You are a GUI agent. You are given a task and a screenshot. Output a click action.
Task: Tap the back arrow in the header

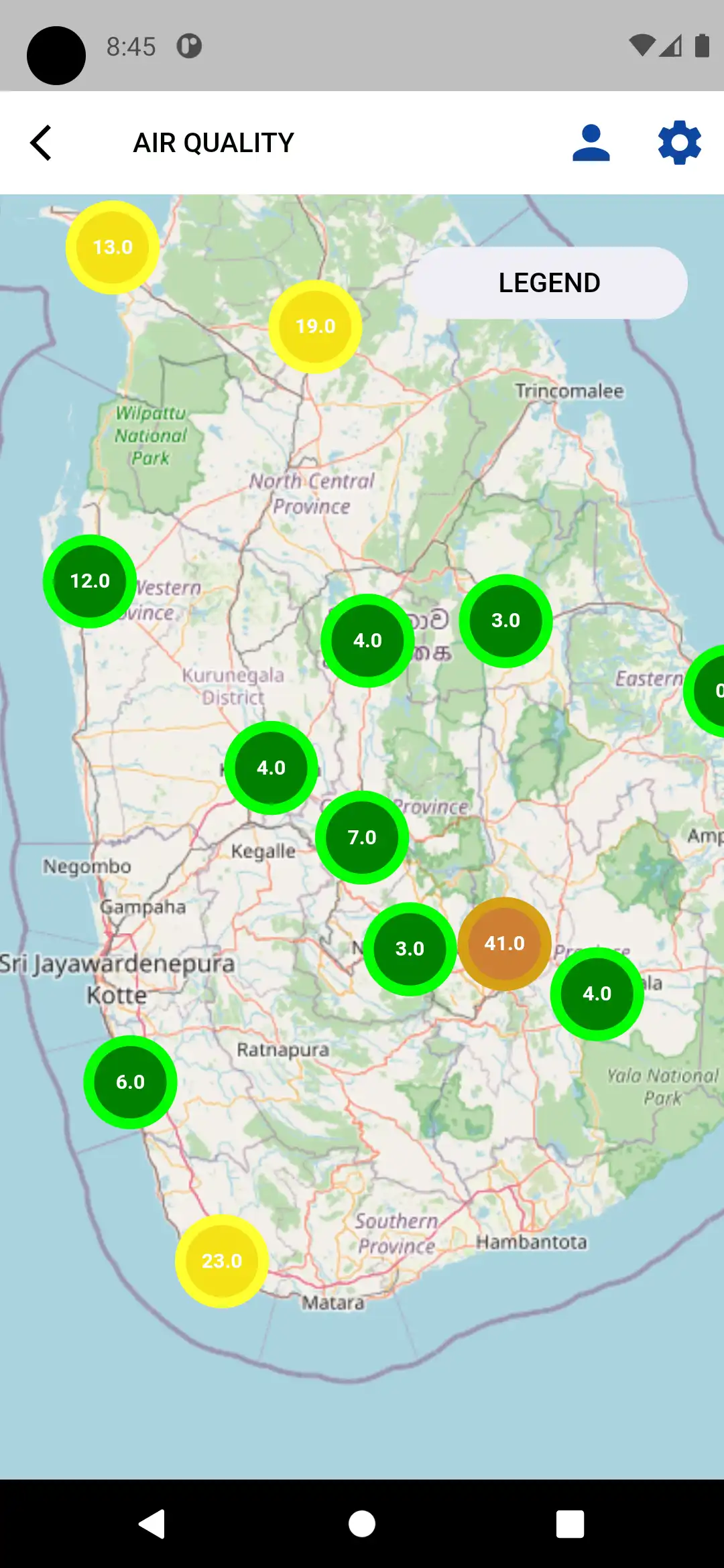coord(42,143)
